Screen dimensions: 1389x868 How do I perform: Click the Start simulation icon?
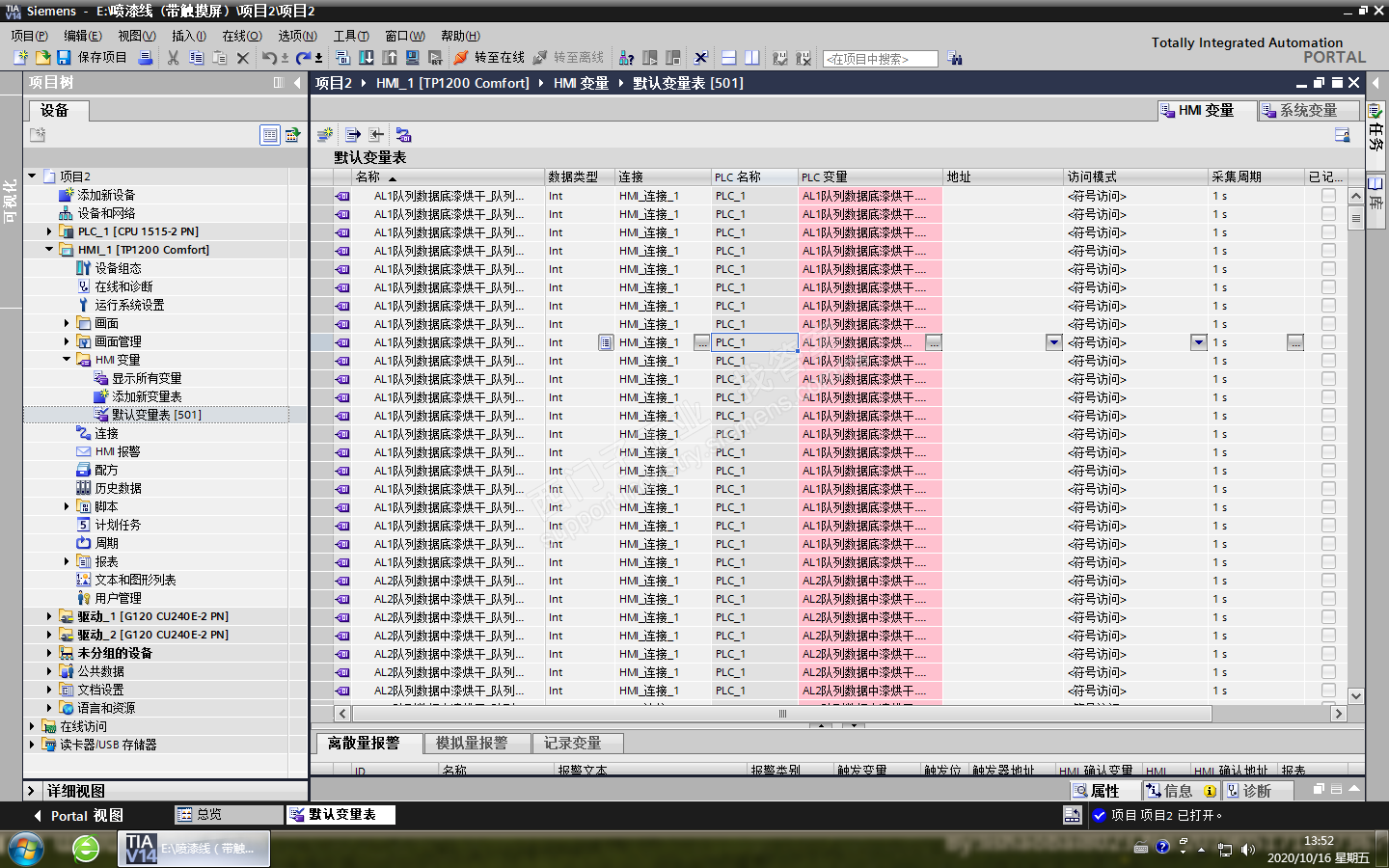click(x=413, y=58)
